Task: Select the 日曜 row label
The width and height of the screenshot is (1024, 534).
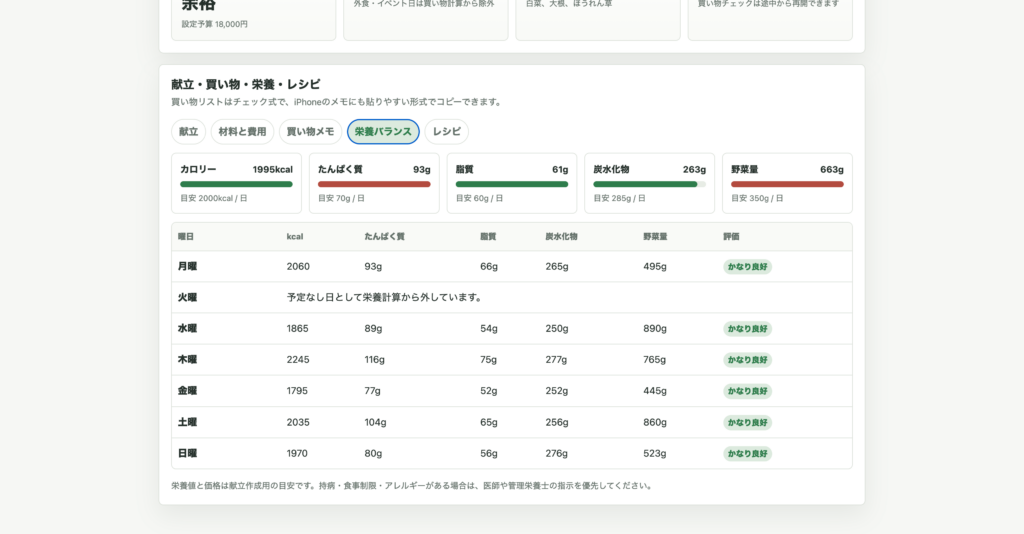Action: pyautogui.click(x=187, y=453)
